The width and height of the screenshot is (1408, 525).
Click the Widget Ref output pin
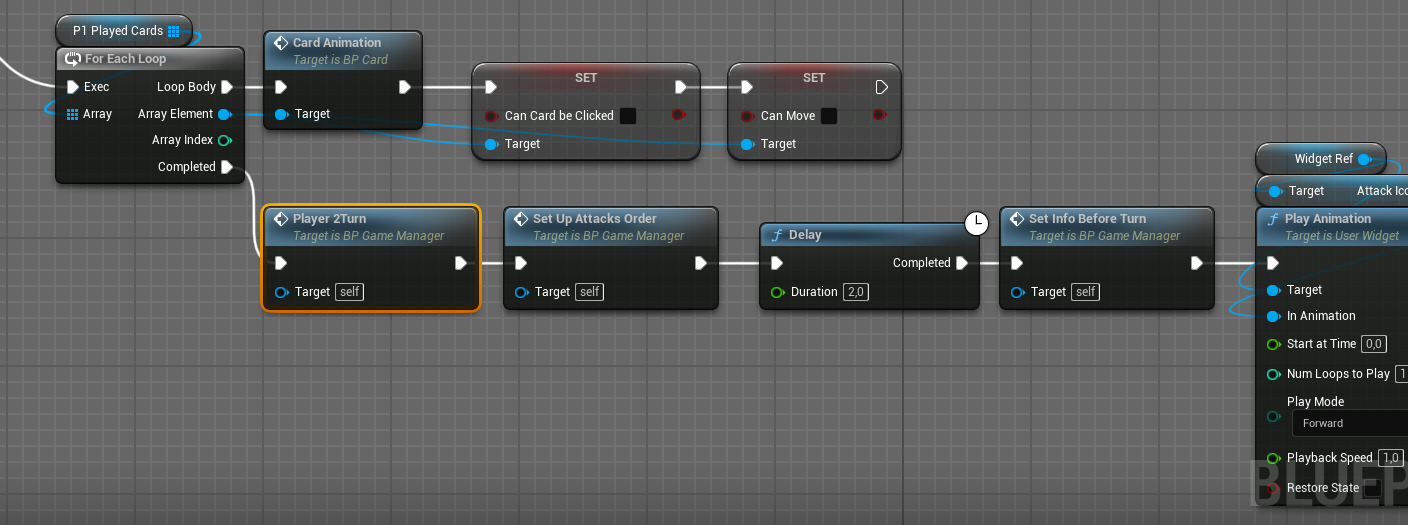coord(1365,159)
